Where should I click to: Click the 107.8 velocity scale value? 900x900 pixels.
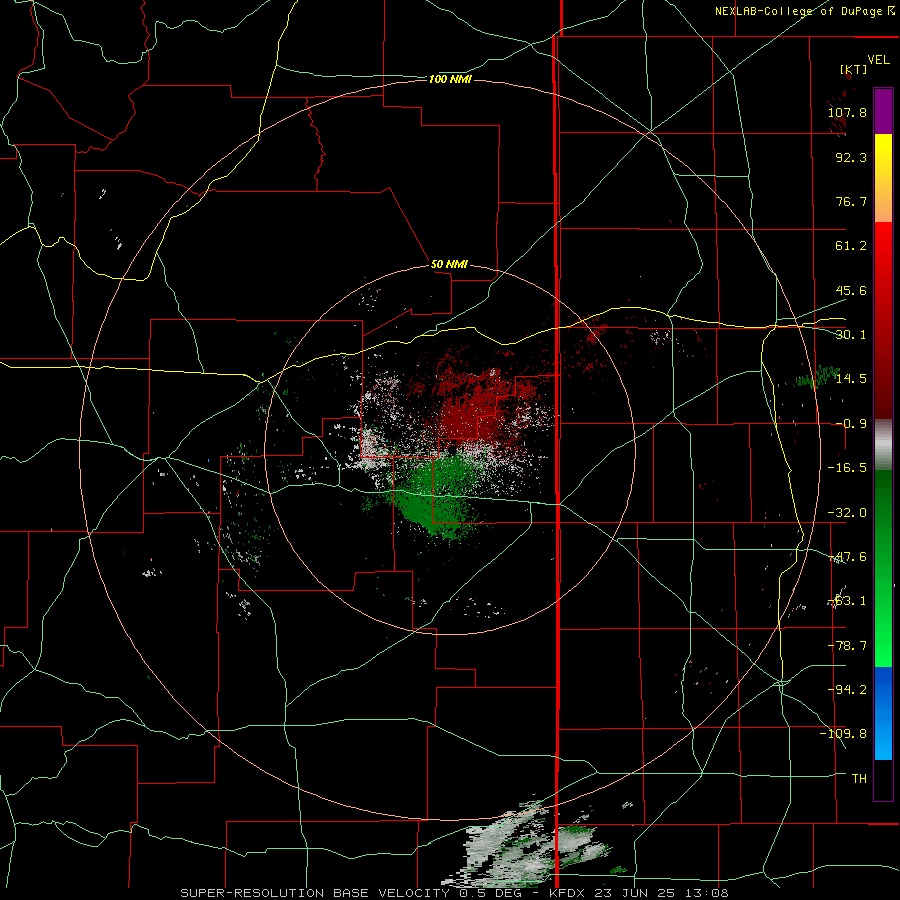click(847, 112)
